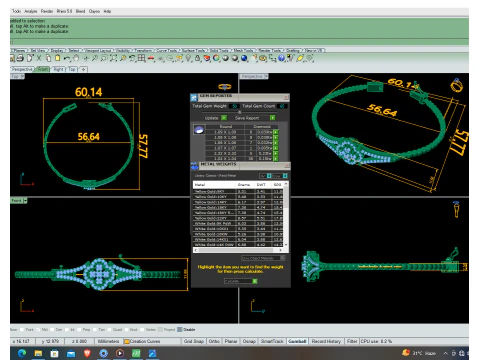The image size is (480, 360).
Task: Open the Tools menu
Action: coord(16,11)
